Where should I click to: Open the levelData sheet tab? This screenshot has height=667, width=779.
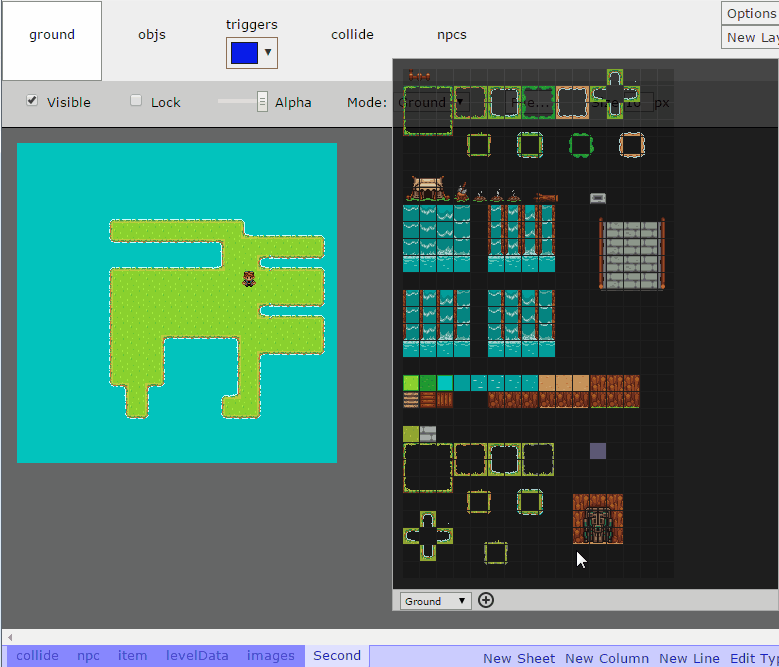[x=197, y=656]
